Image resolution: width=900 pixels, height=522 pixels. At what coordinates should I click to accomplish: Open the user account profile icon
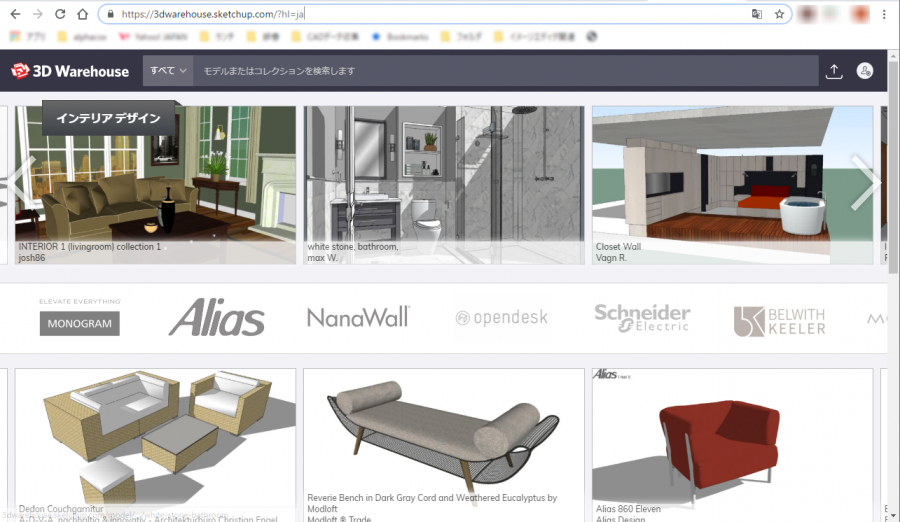[864, 71]
